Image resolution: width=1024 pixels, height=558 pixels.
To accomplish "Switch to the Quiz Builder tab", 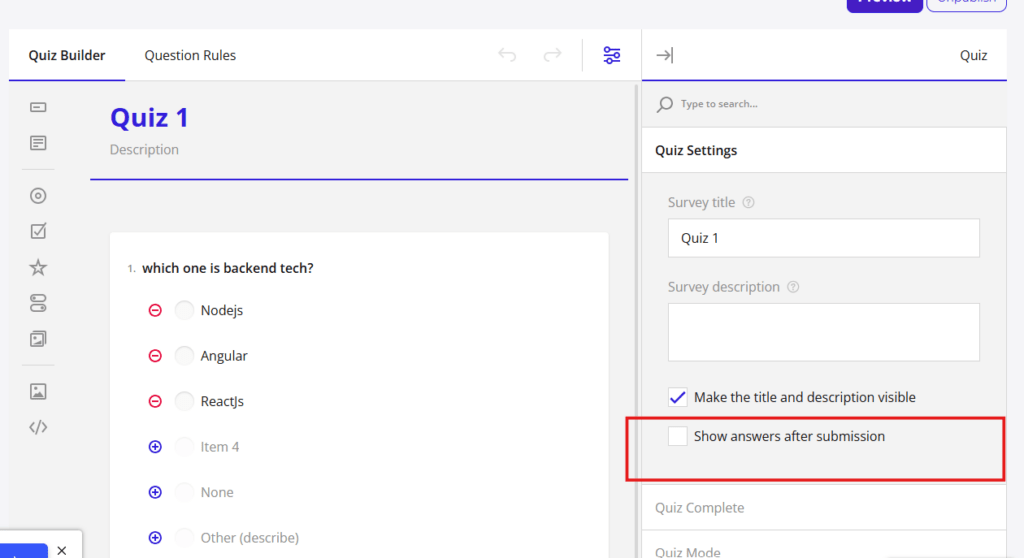I will point(67,55).
